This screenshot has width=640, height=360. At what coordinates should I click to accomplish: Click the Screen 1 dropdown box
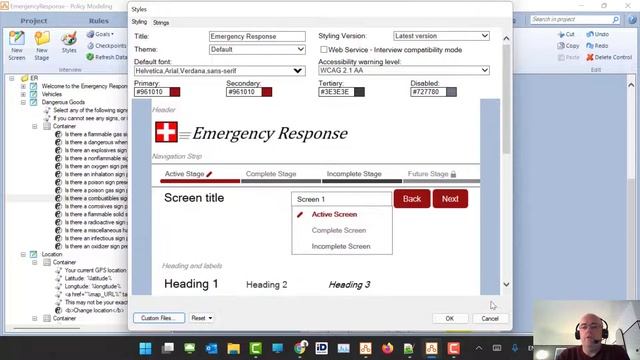point(342,199)
